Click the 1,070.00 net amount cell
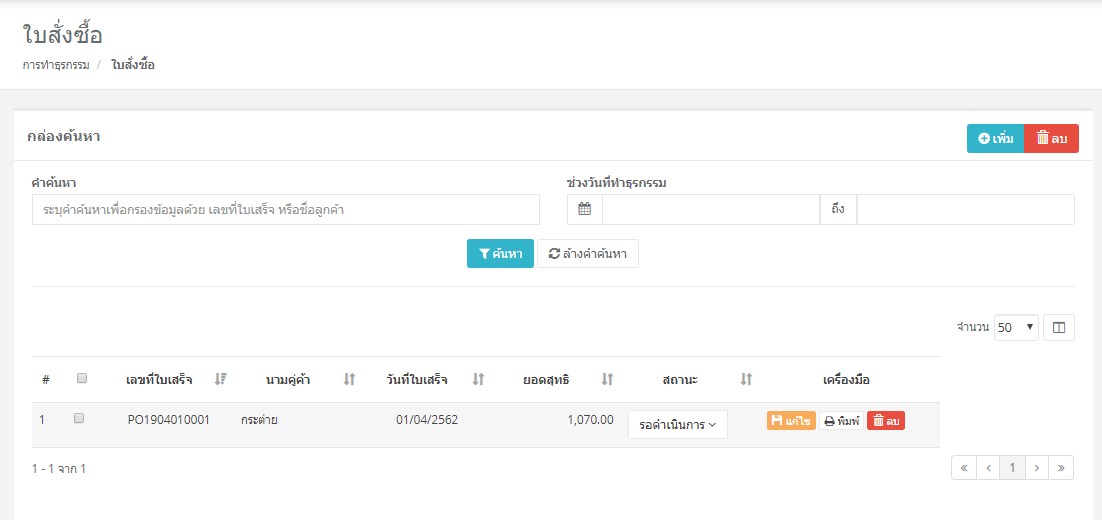1102x520 pixels. [x=590, y=420]
